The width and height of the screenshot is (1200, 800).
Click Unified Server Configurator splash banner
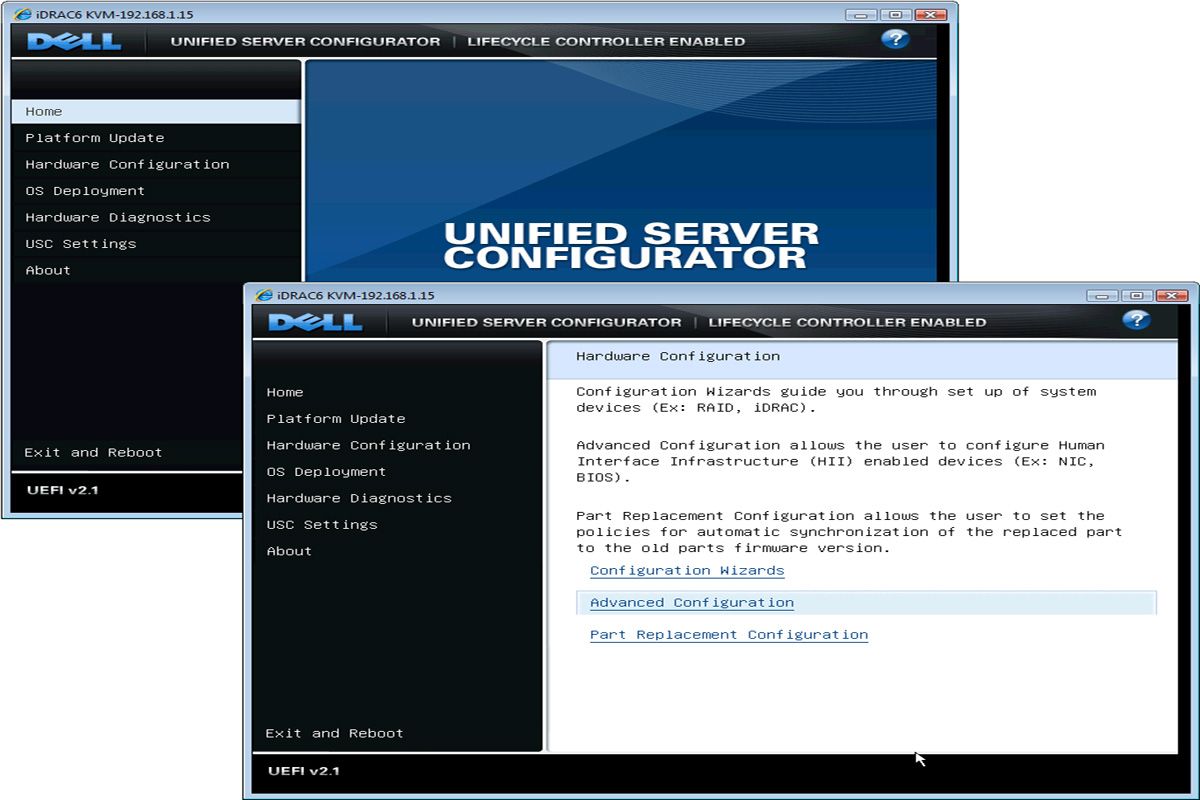tap(631, 246)
